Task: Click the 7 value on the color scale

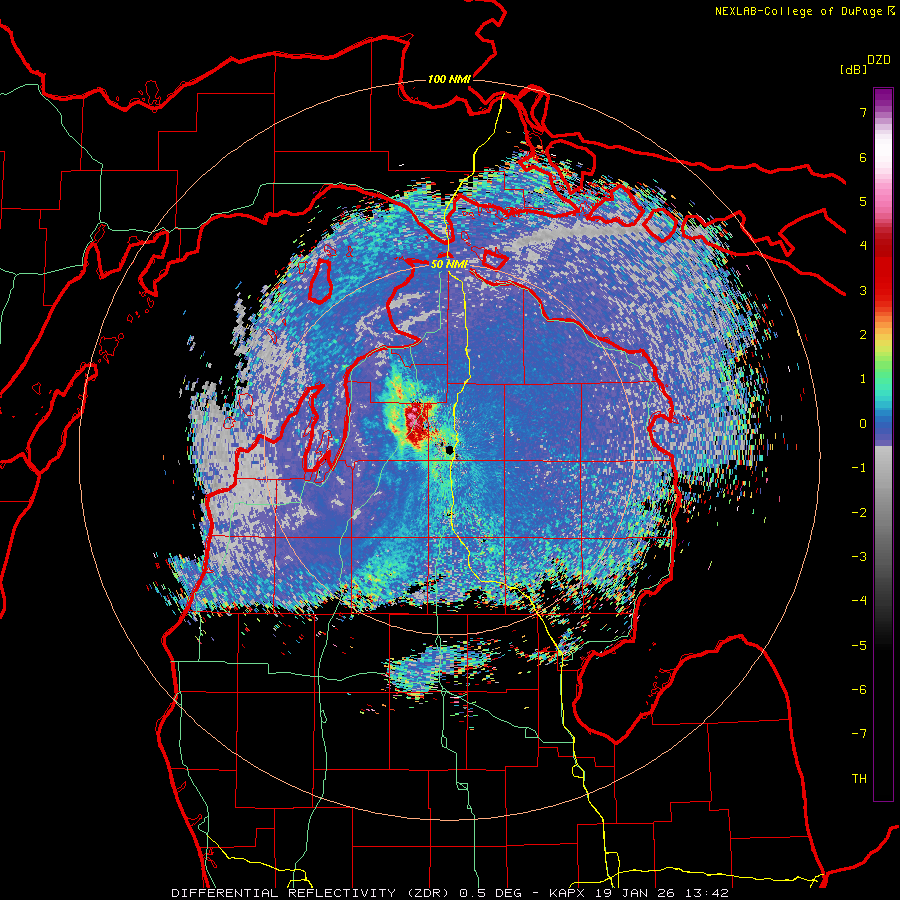Action: (x=863, y=112)
